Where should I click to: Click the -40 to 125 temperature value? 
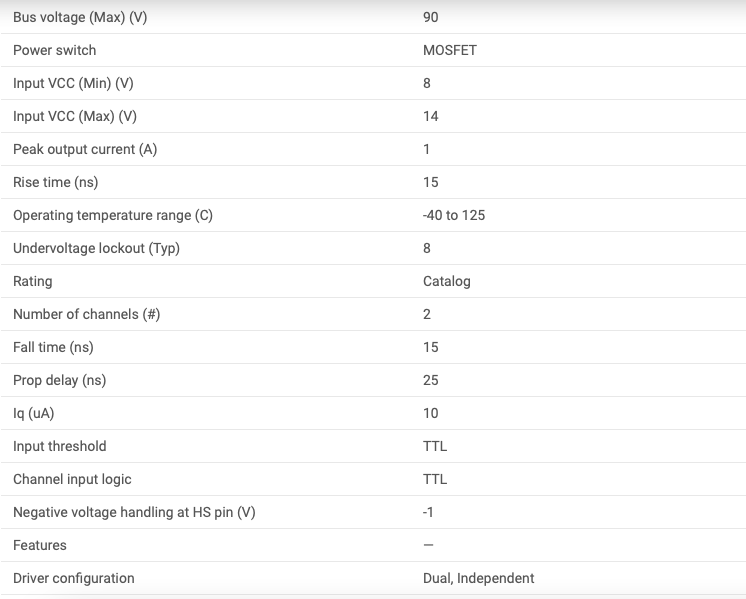(454, 215)
